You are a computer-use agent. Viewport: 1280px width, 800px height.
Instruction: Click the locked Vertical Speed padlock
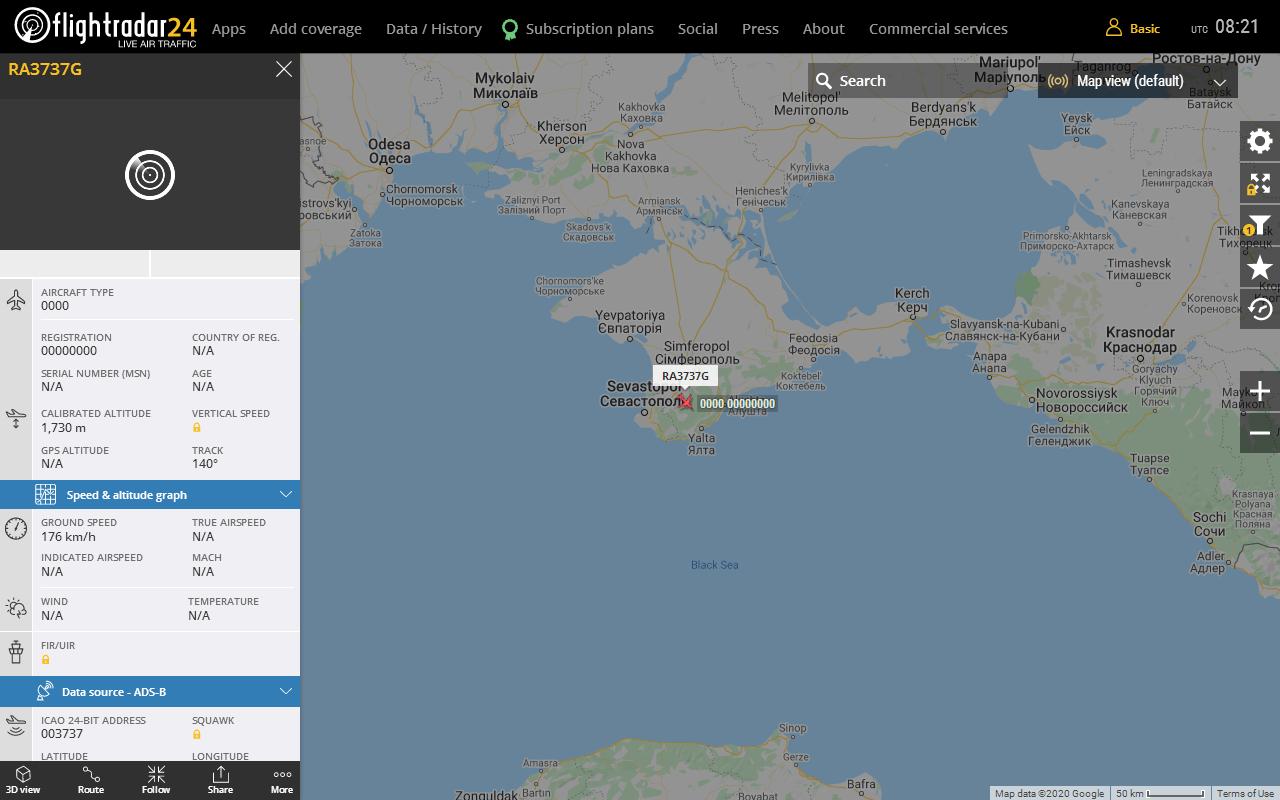coord(197,428)
